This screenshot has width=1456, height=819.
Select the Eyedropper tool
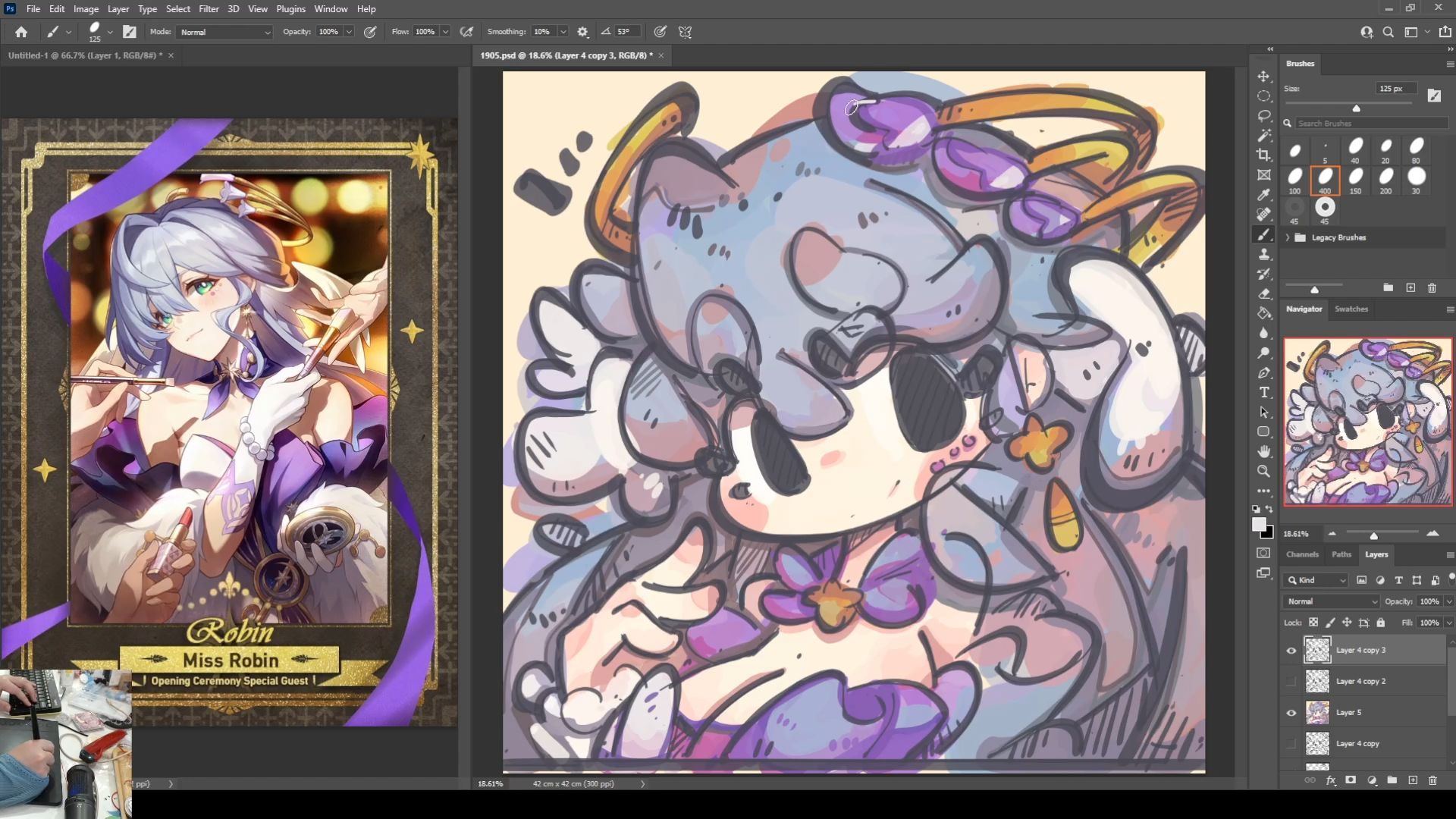point(1263,195)
